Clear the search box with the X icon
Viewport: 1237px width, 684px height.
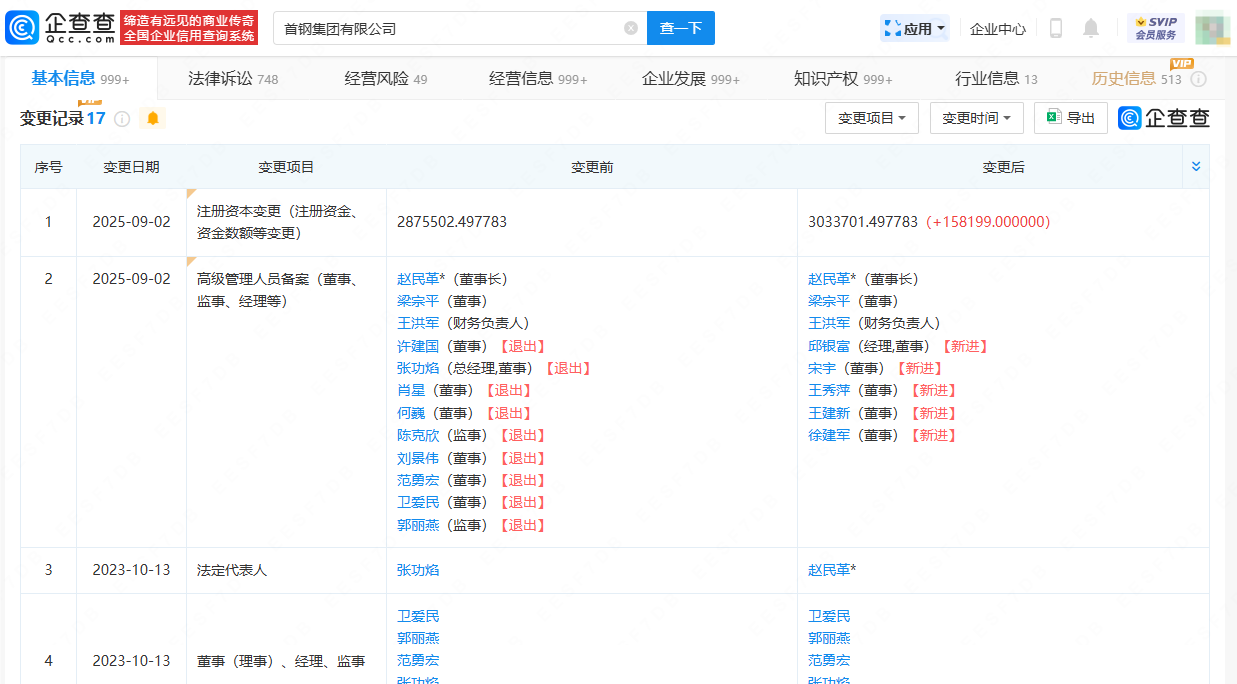(631, 28)
